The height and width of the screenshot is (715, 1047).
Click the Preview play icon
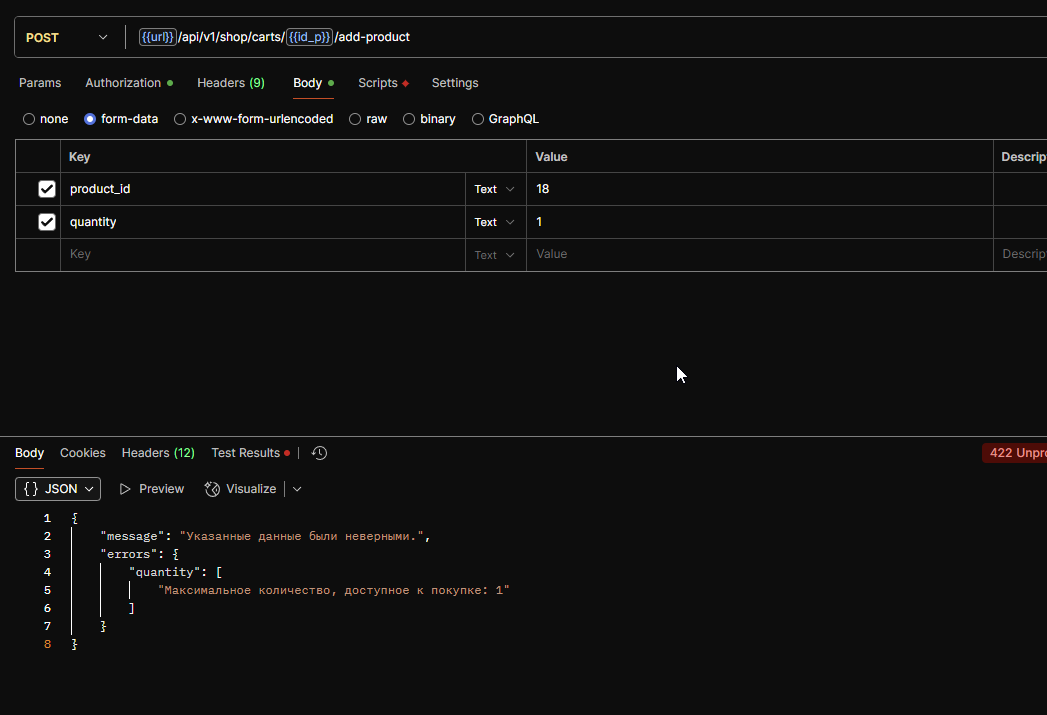tap(125, 489)
